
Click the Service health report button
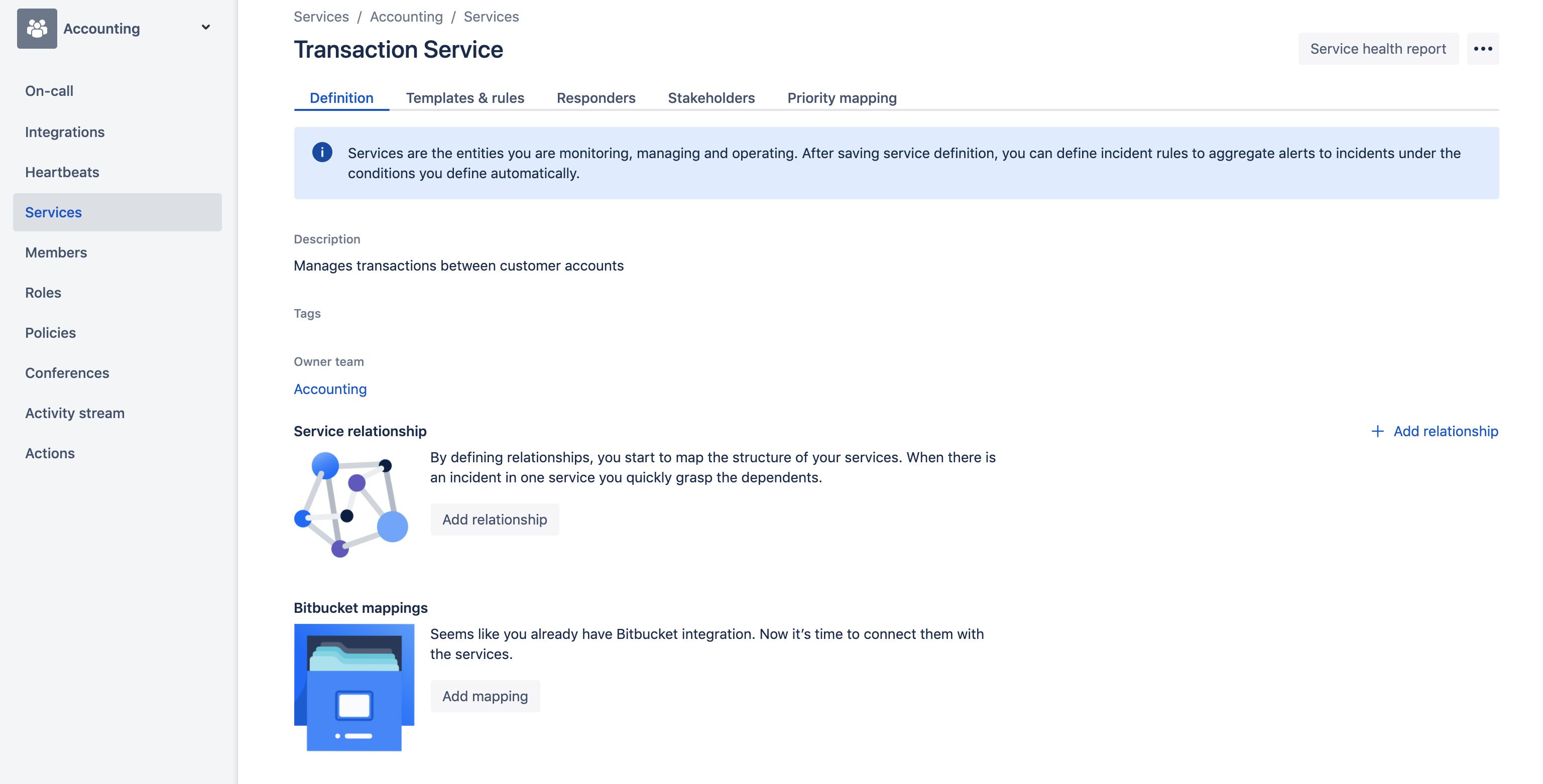point(1378,49)
